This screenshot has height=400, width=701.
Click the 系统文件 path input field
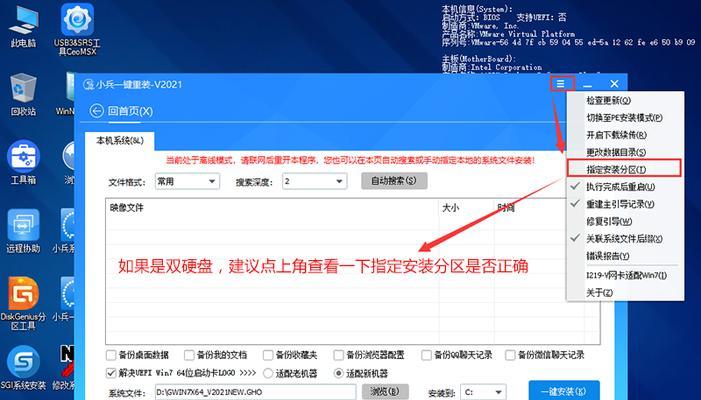(x=255, y=392)
